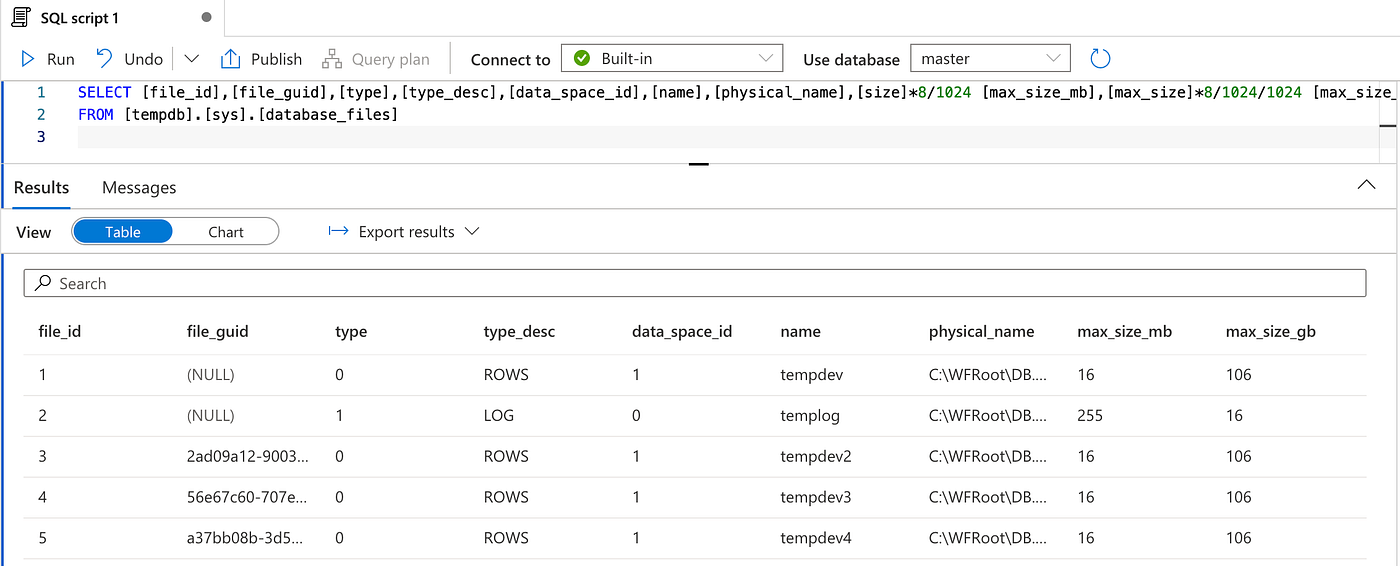This screenshot has height=566, width=1400.
Task: Open the Use database master dropdown
Action: (990, 59)
